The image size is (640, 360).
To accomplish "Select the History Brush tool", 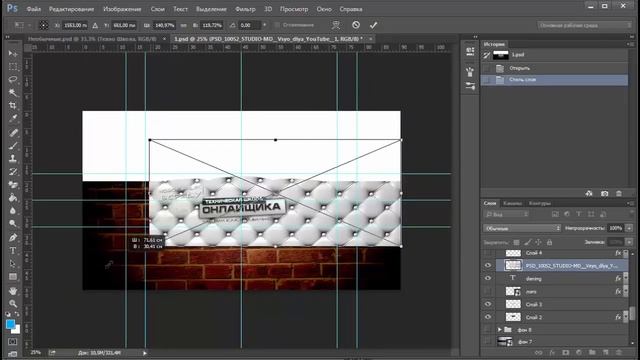I will (x=13, y=171).
